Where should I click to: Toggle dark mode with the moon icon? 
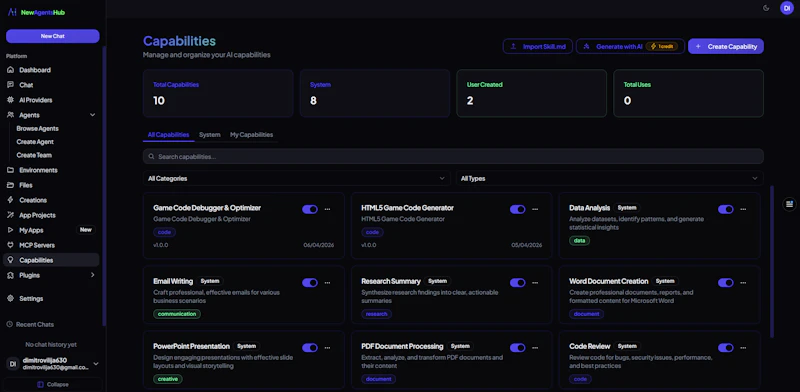(x=766, y=8)
